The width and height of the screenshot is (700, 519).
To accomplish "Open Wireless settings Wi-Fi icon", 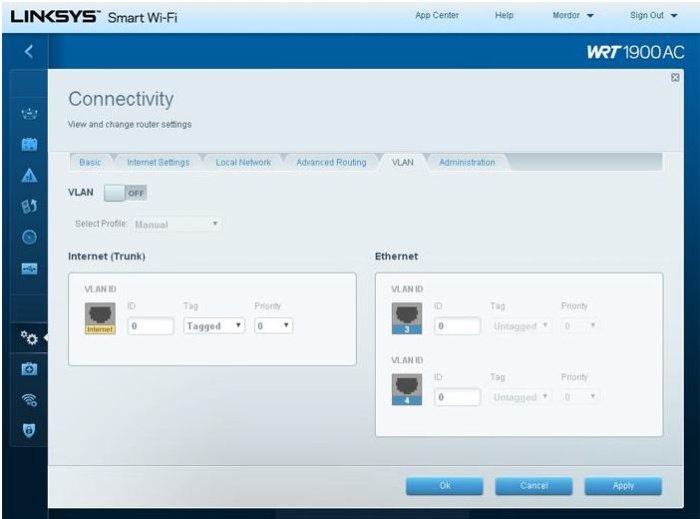I will point(29,400).
